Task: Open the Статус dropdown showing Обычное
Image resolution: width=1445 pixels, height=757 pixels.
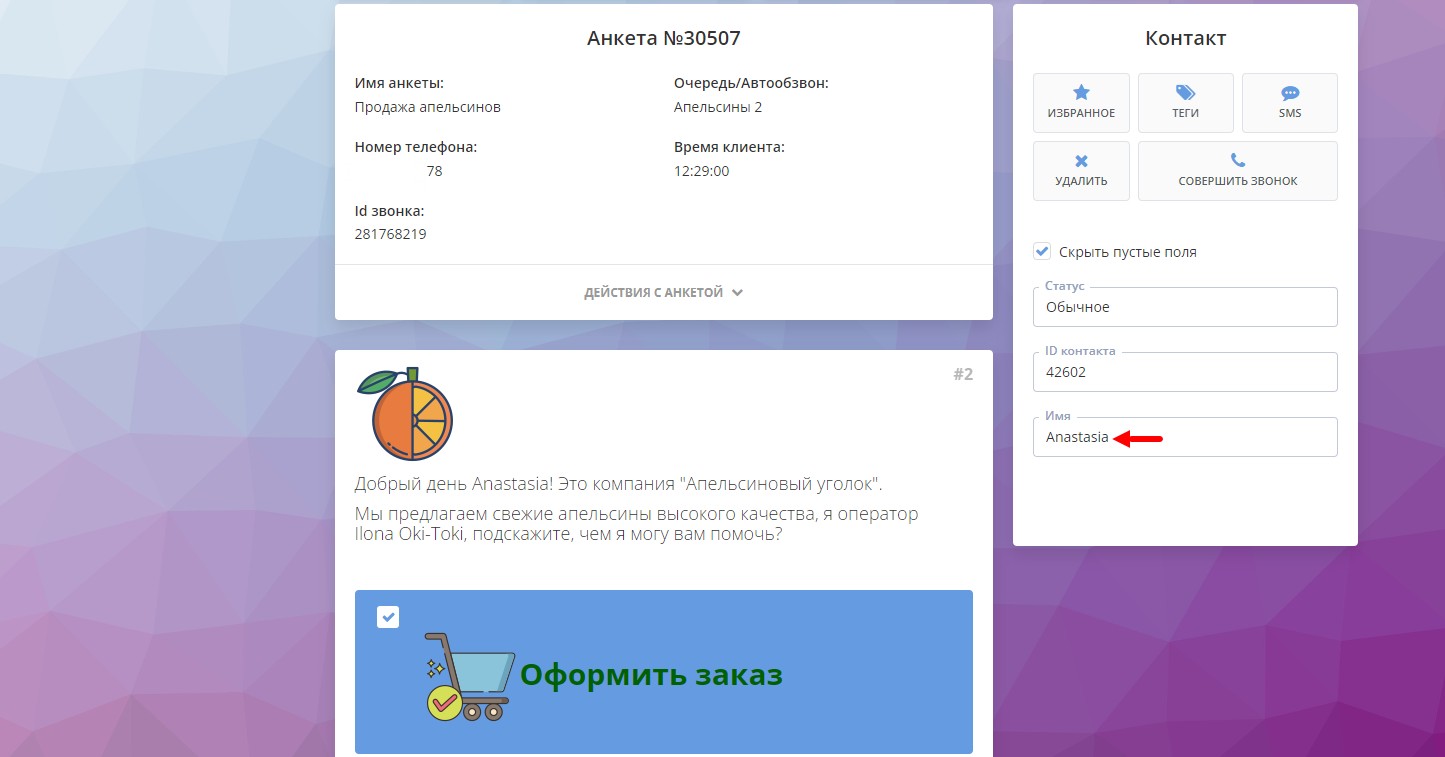Action: [x=1185, y=307]
